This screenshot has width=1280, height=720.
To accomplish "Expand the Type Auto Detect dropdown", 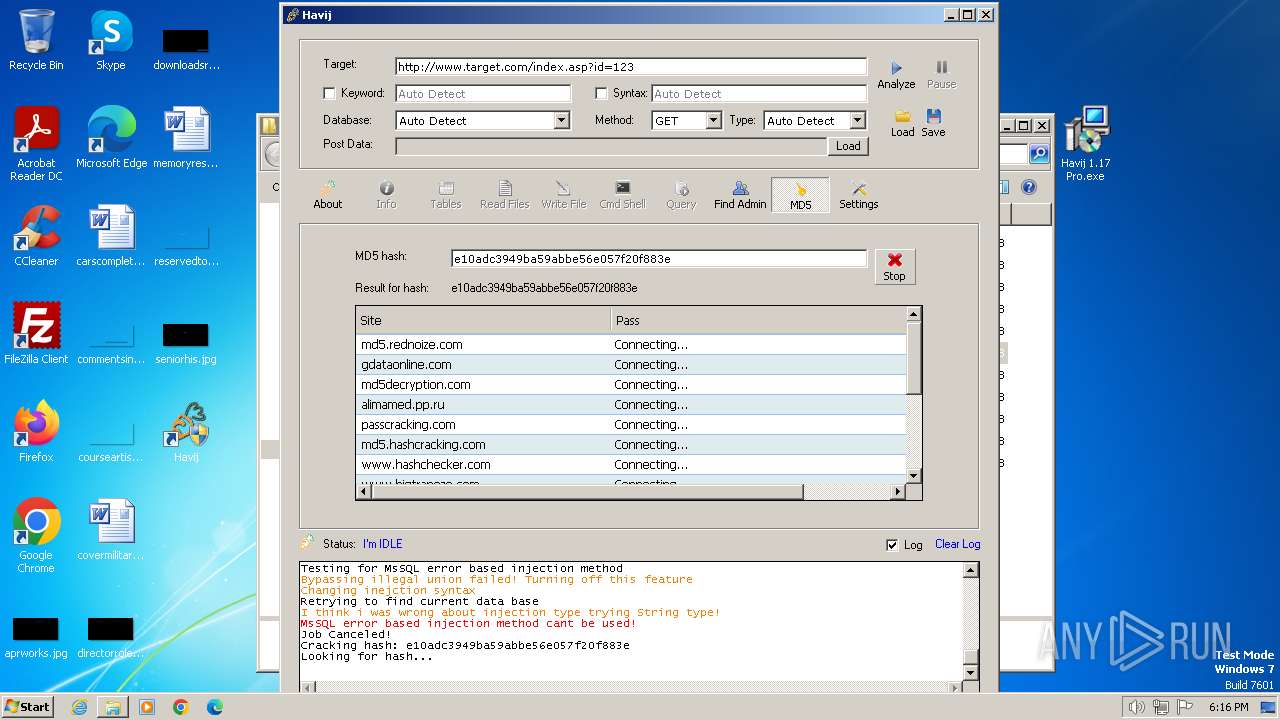I will point(857,121).
